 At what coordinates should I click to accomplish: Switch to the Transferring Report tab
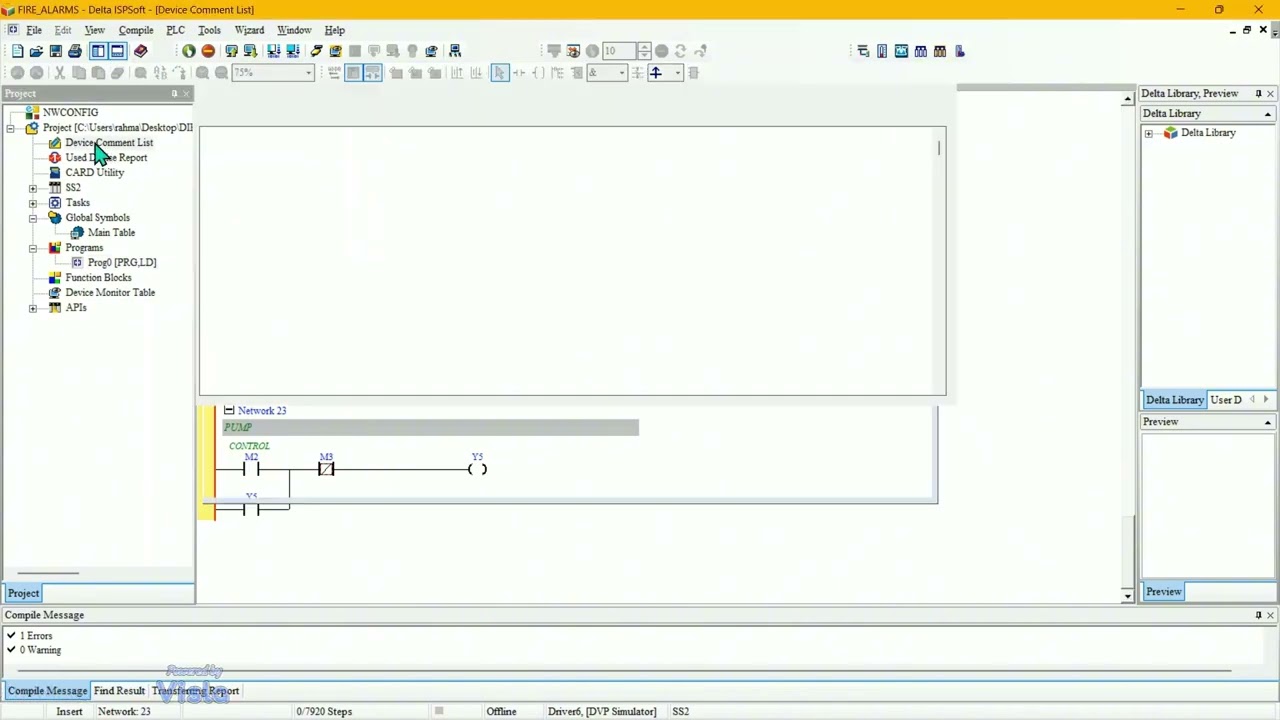(x=195, y=691)
